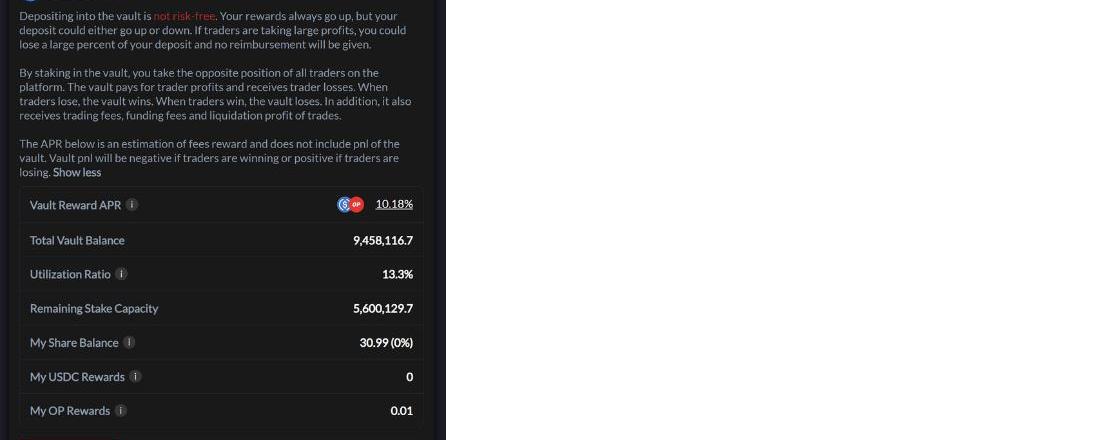The width and height of the screenshot is (1100, 440).
Task: Collapse the description with Show less
Action: (x=77, y=173)
